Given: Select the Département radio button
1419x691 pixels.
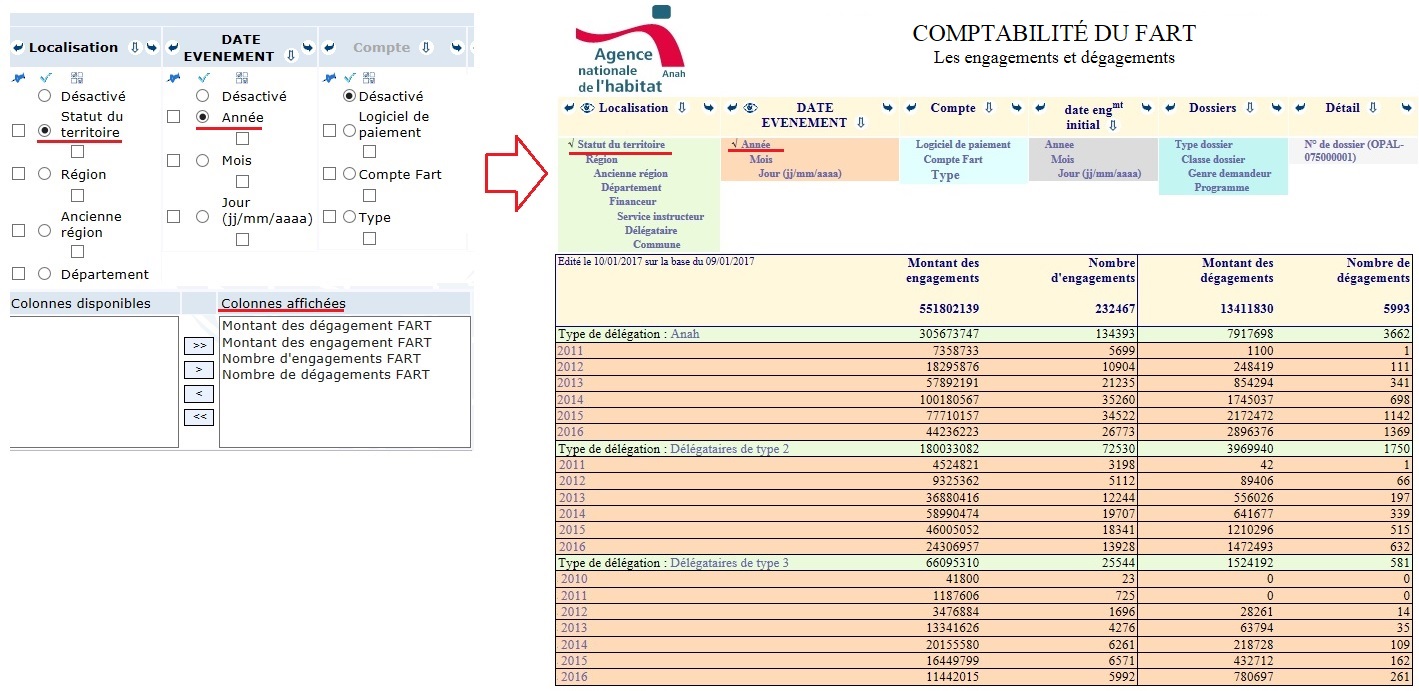Looking at the screenshot, I should pos(44,274).
